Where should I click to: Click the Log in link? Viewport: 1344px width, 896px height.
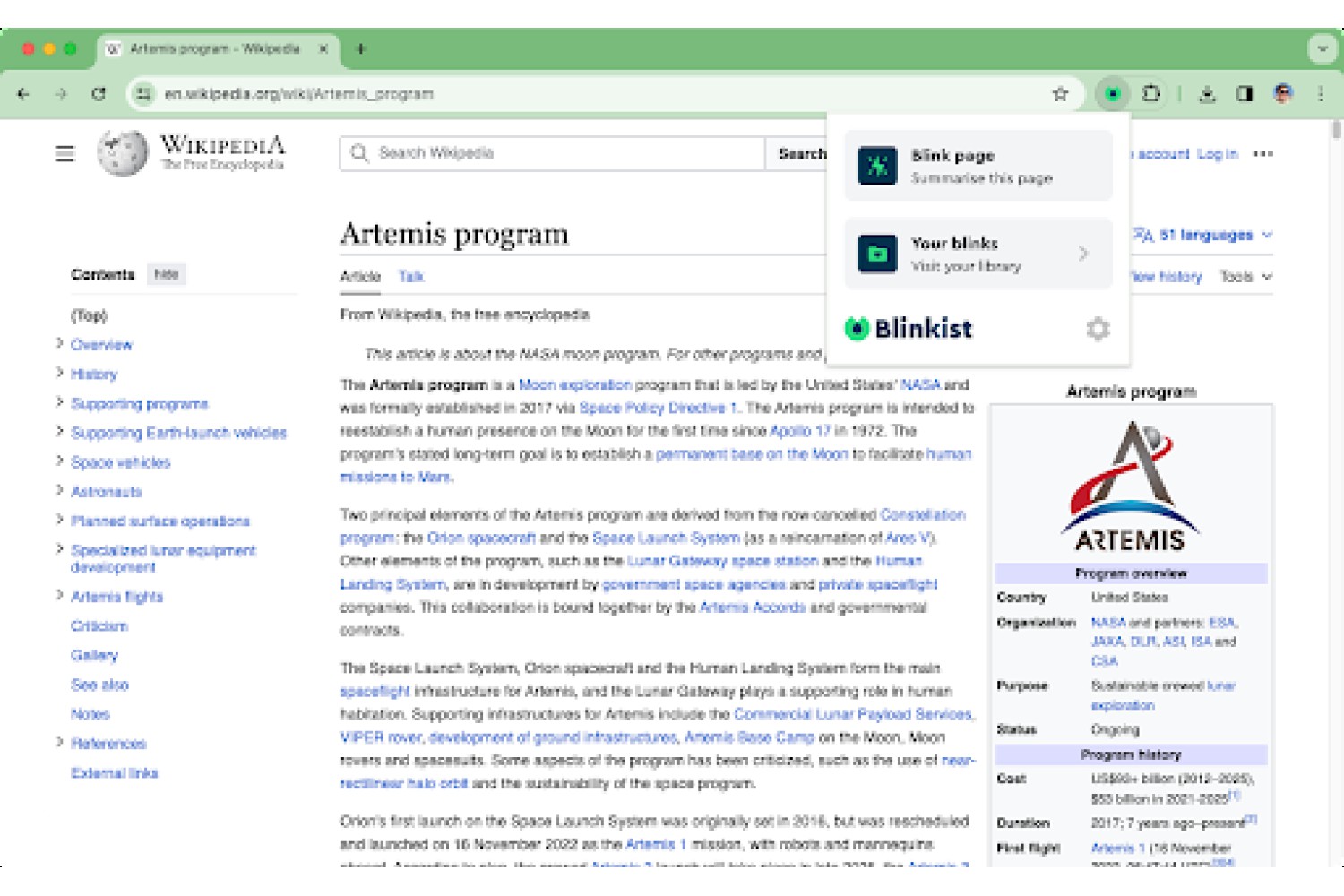[1217, 154]
